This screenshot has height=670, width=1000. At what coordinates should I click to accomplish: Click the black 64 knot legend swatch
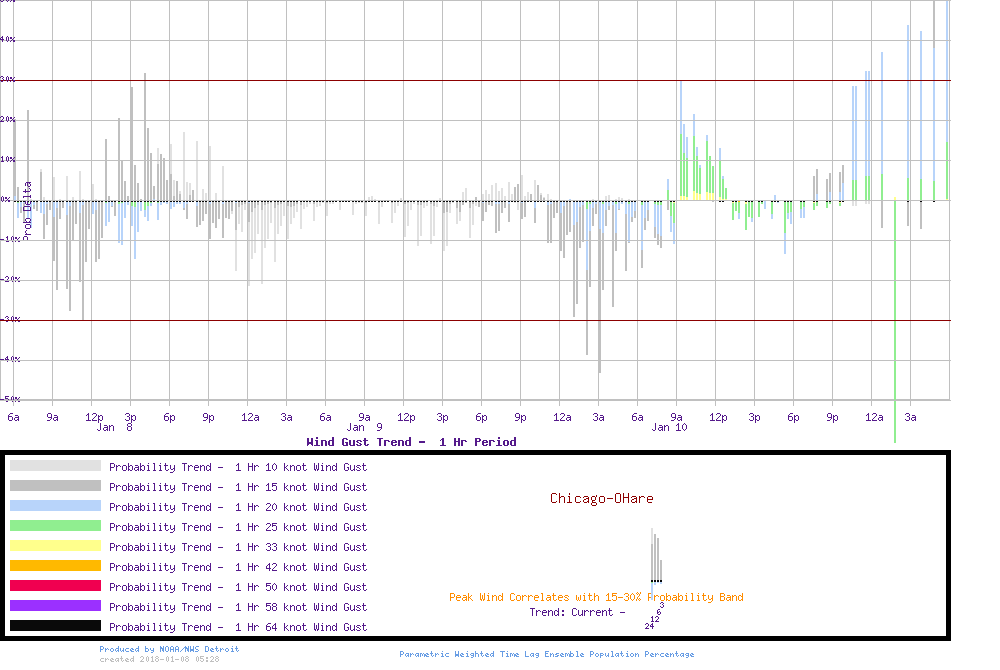[x=55, y=626]
